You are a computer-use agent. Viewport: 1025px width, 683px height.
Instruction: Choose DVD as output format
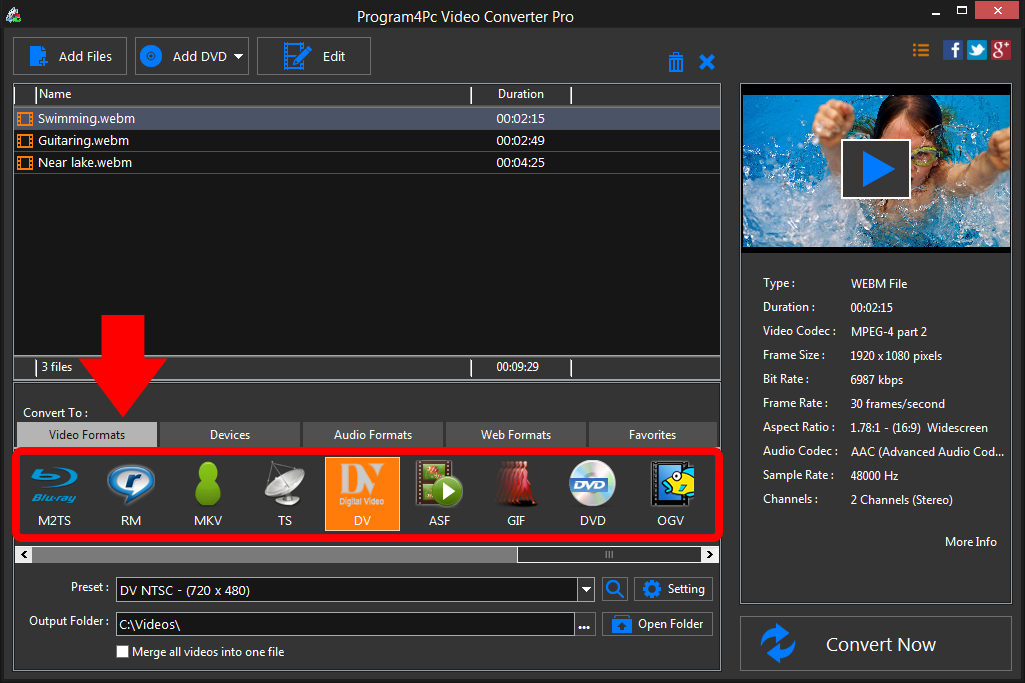coord(593,493)
